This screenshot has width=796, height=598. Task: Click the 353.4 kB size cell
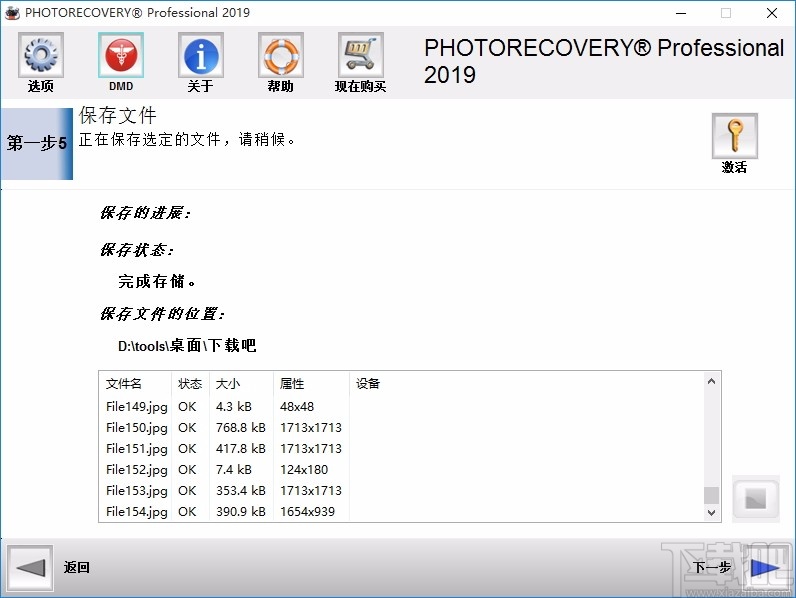pyautogui.click(x=241, y=491)
